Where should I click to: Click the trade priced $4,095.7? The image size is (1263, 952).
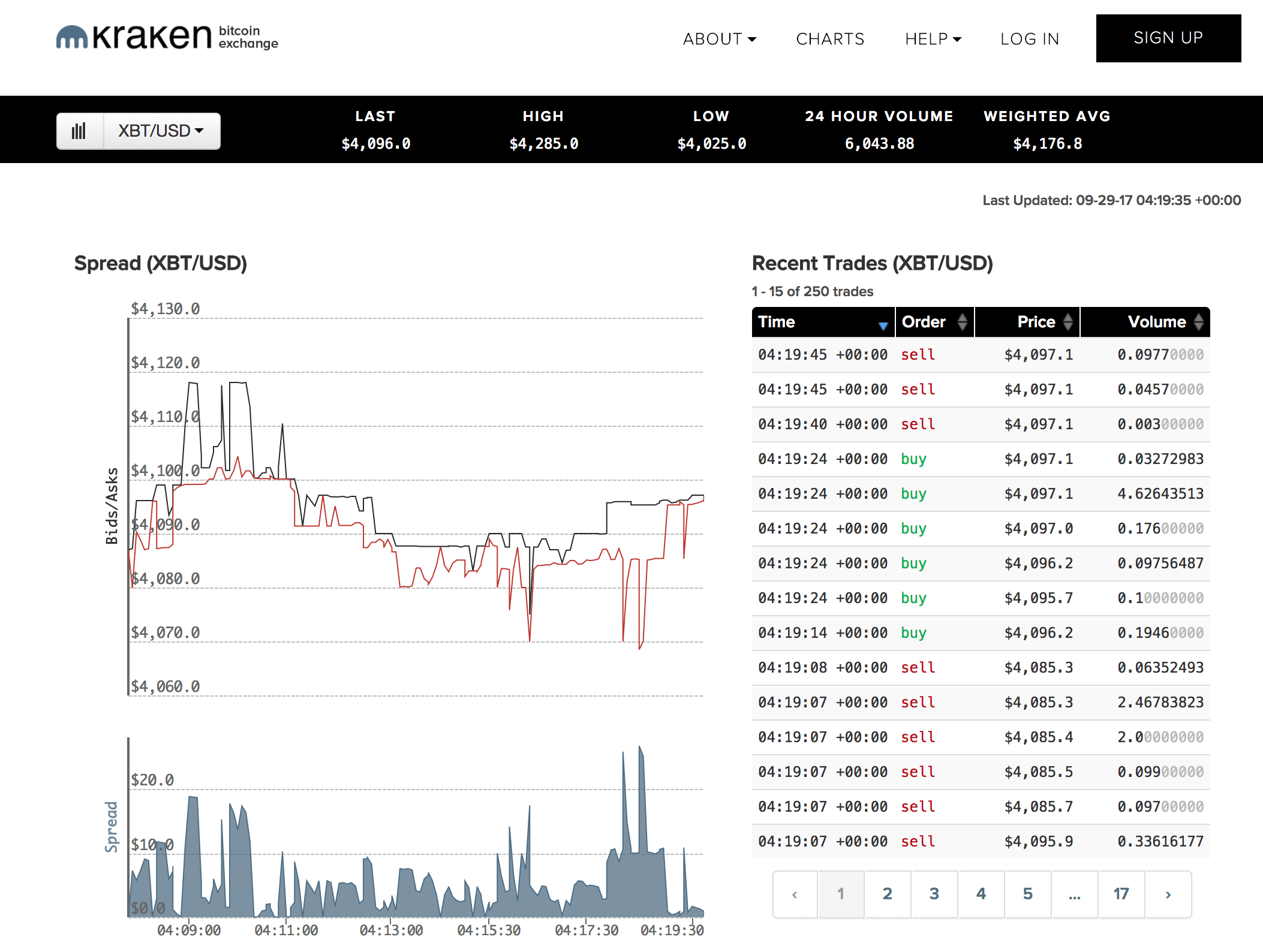click(x=1039, y=598)
